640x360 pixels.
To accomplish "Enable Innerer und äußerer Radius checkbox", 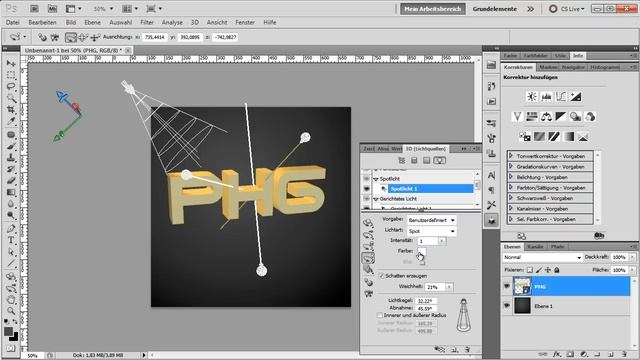I will [380, 315].
